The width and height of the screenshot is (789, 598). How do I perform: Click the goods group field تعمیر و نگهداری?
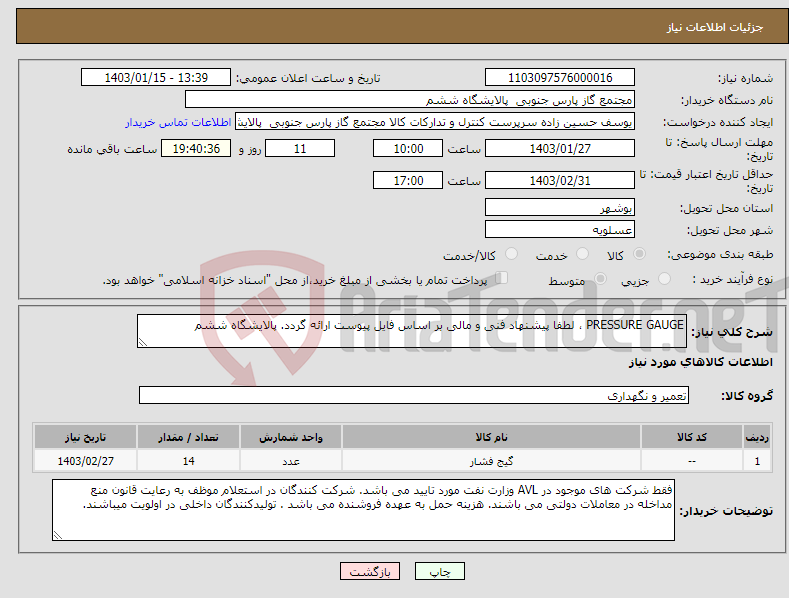(x=414, y=396)
